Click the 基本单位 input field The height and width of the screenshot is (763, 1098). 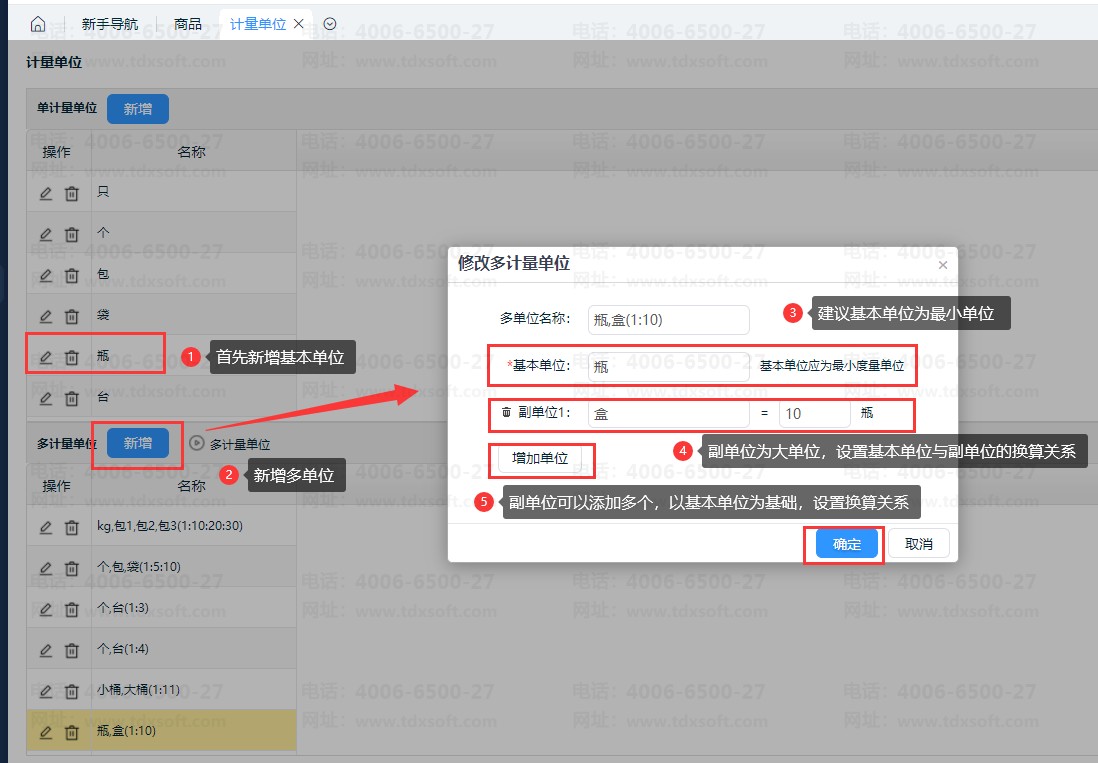(668, 367)
